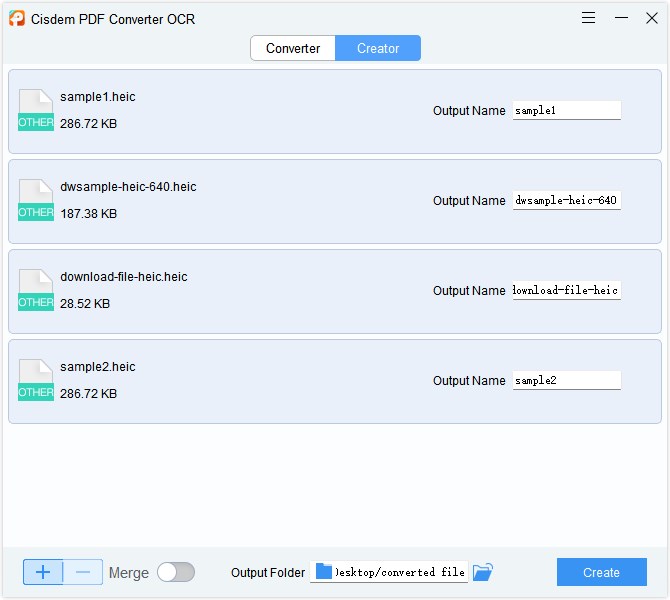Close the Cisdem PDF Converter window
The height and width of the screenshot is (600, 670).
coord(652,18)
